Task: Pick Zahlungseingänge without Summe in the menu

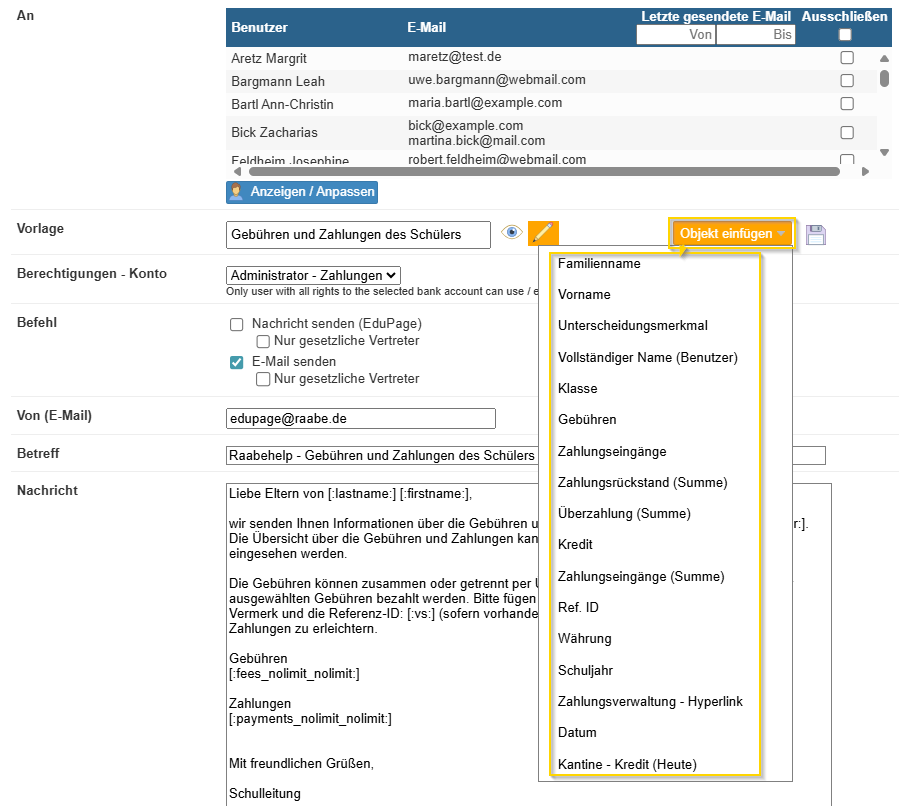Action: [x=612, y=452]
